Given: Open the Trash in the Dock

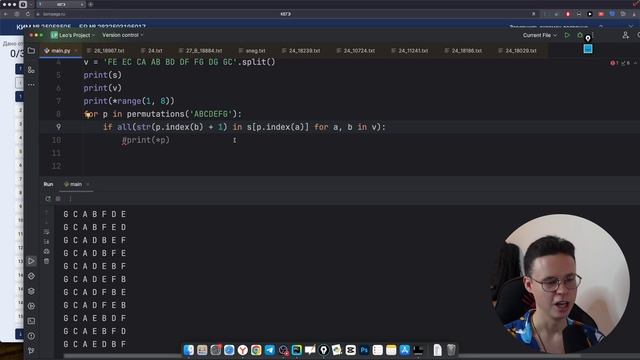Looking at the screenshot, I should (451, 350).
